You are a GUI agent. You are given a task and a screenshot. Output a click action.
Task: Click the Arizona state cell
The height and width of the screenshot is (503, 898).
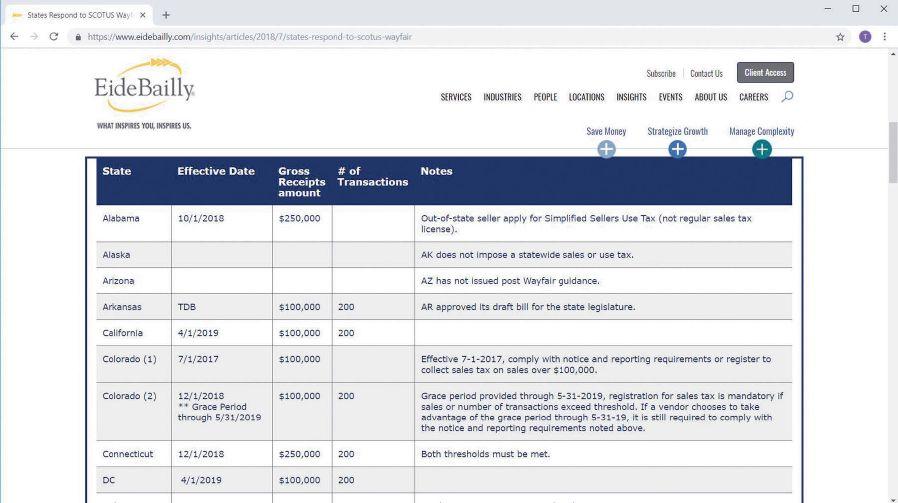[118, 281]
